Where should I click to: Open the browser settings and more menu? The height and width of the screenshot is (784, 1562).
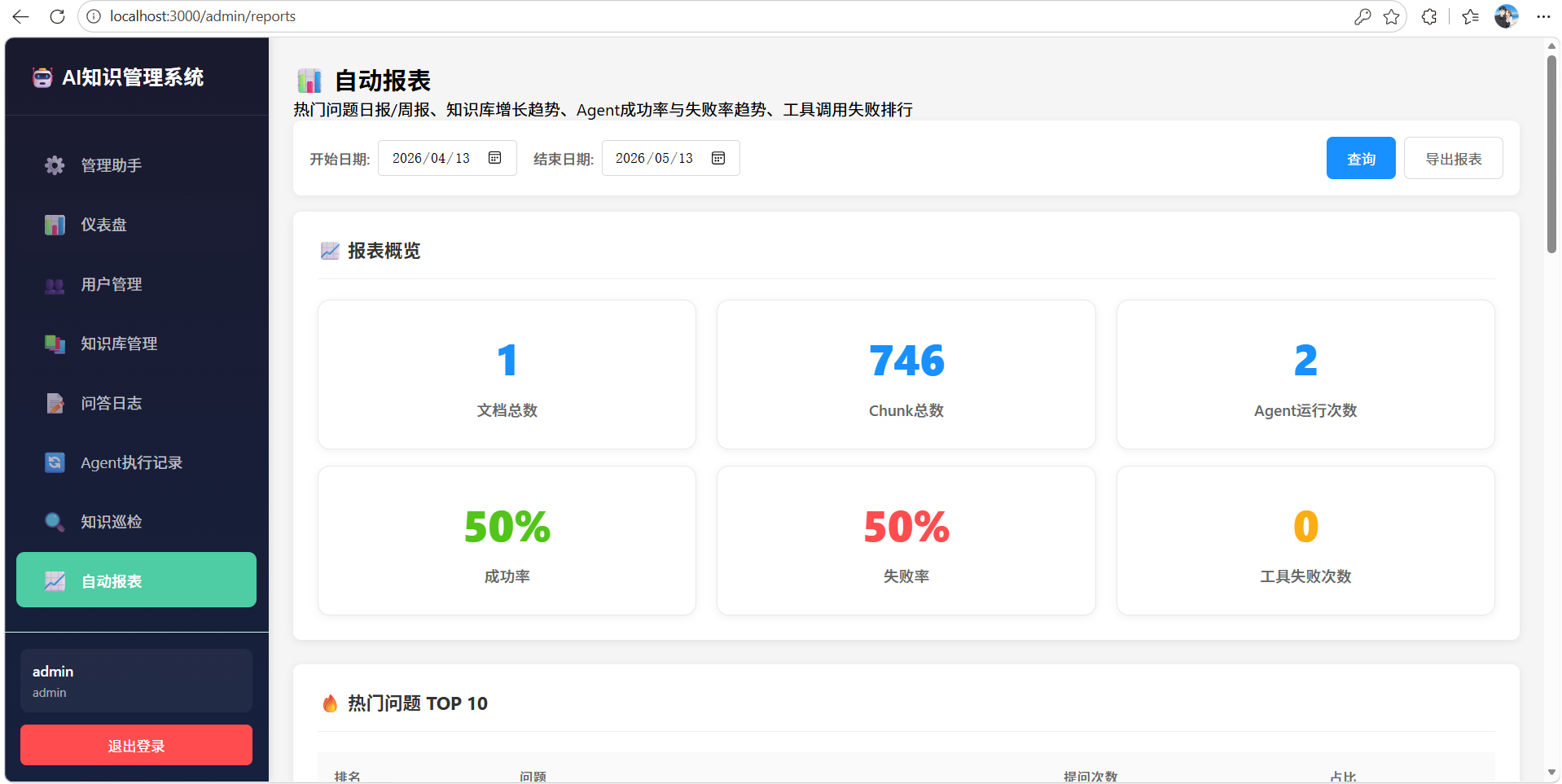pyautogui.click(x=1543, y=16)
